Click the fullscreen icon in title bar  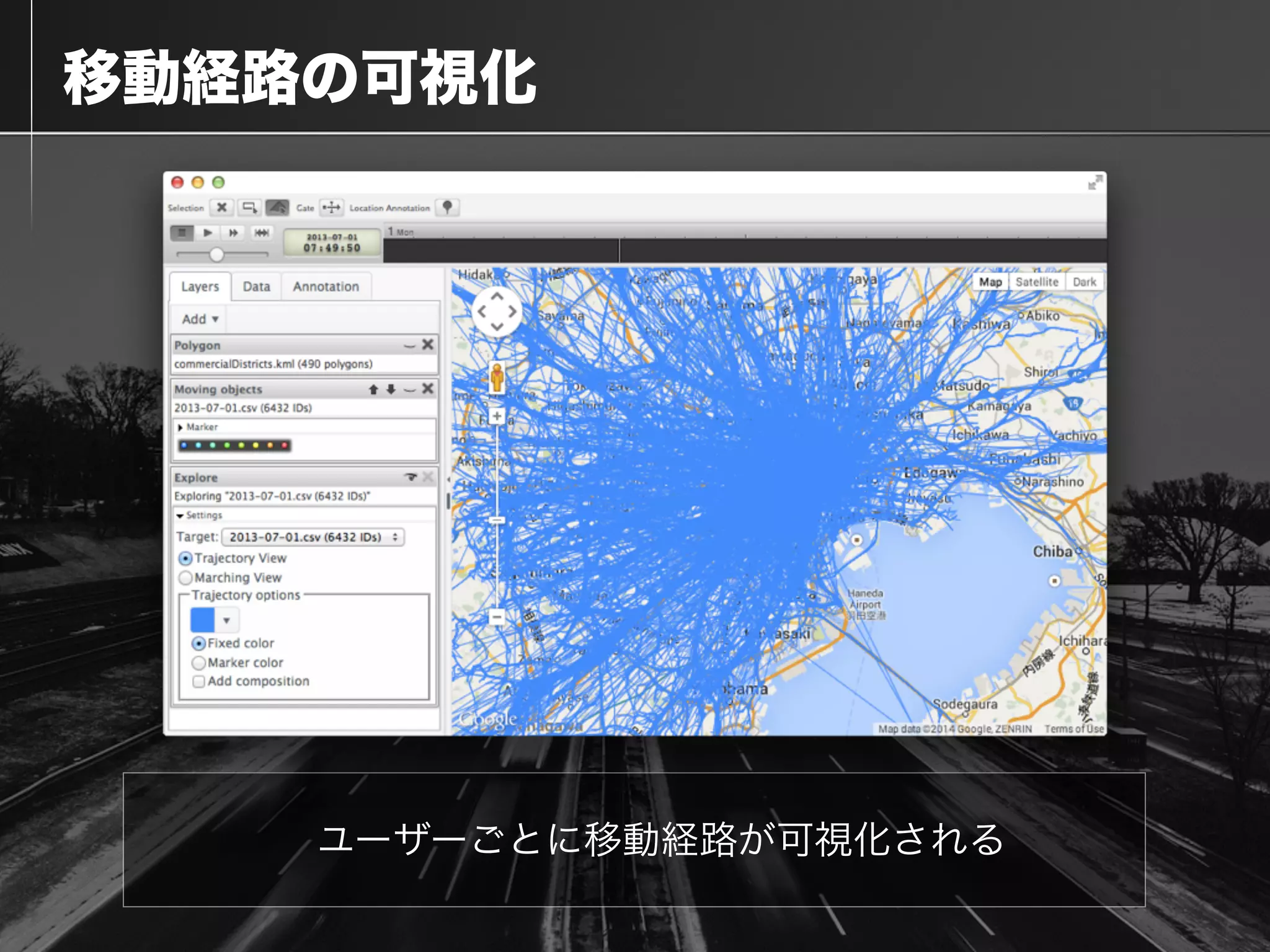pyautogui.click(x=1095, y=182)
